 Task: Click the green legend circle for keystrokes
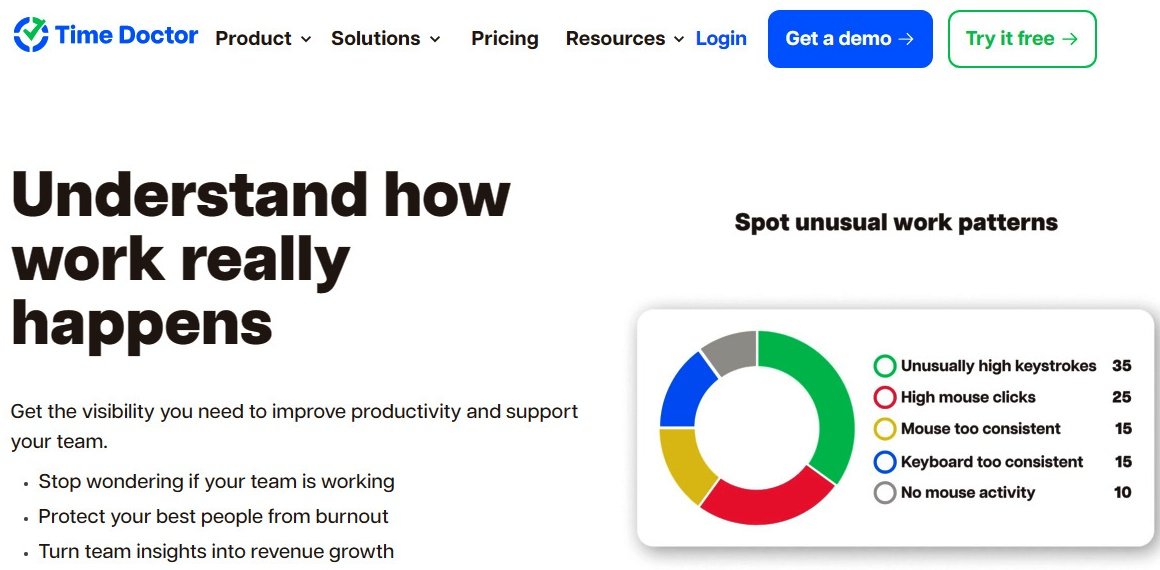click(x=885, y=366)
